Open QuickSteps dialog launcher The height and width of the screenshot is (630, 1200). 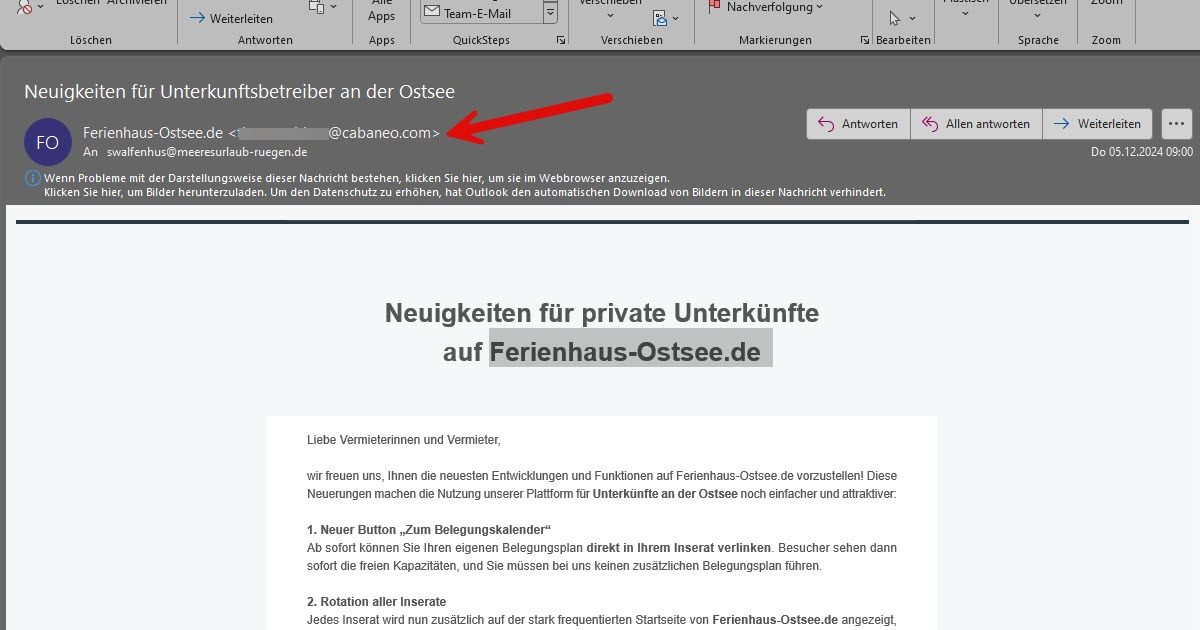click(x=561, y=40)
